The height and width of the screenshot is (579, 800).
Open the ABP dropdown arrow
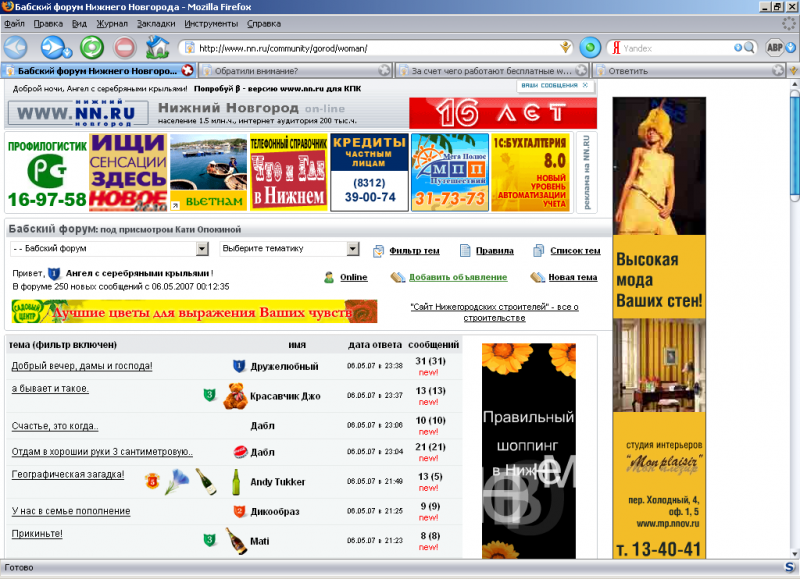pyautogui.click(x=791, y=48)
